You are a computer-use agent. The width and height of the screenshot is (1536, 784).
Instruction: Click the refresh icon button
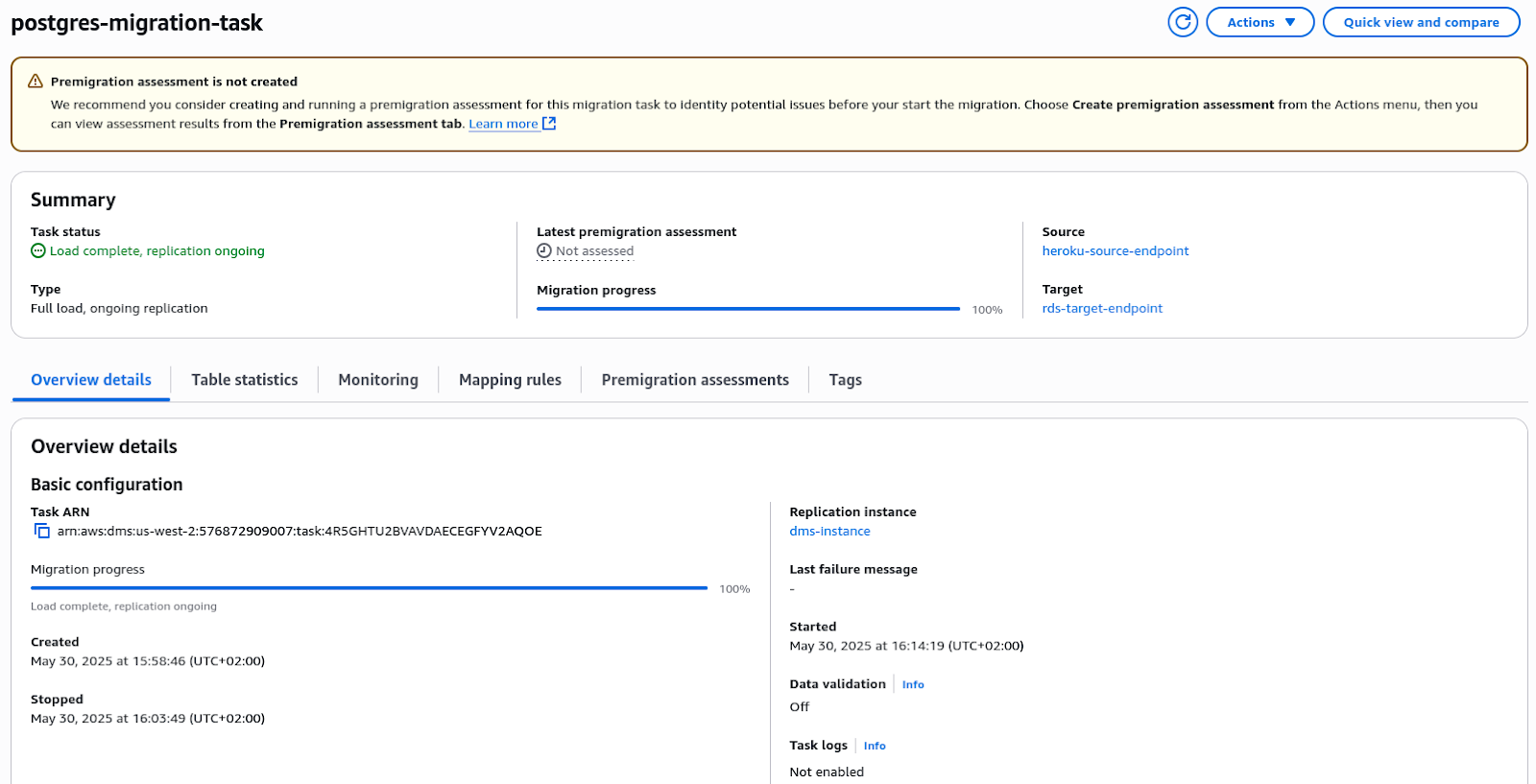pos(1183,22)
